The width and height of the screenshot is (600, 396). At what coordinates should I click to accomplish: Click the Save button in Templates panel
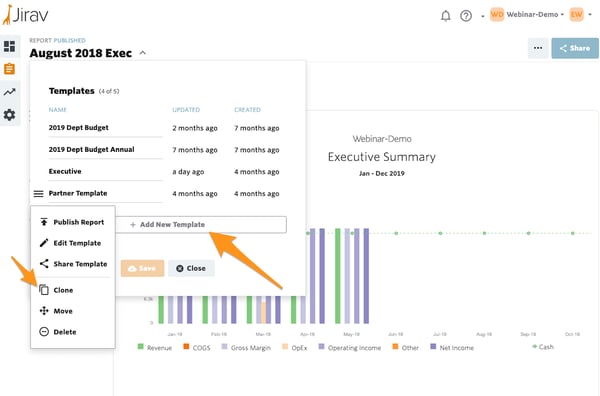(x=142, y=268)
